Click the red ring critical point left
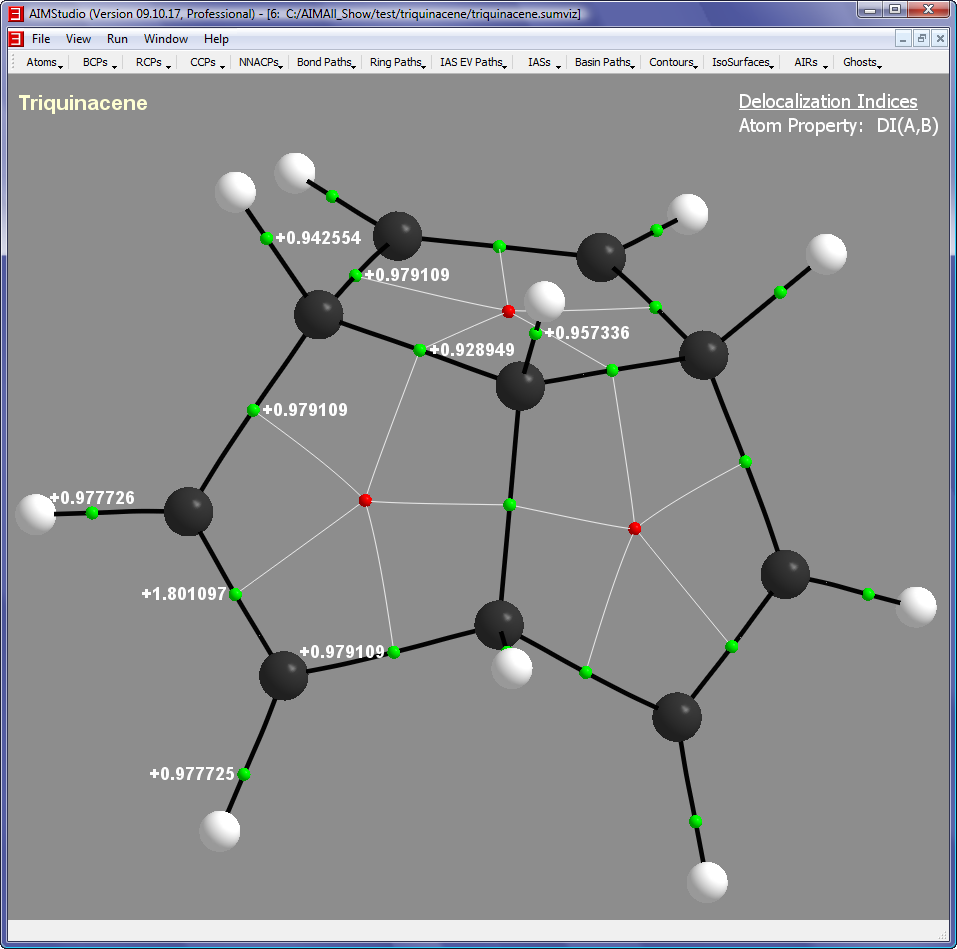The width and height of the screenshot is (957, 949). point(365,499)
